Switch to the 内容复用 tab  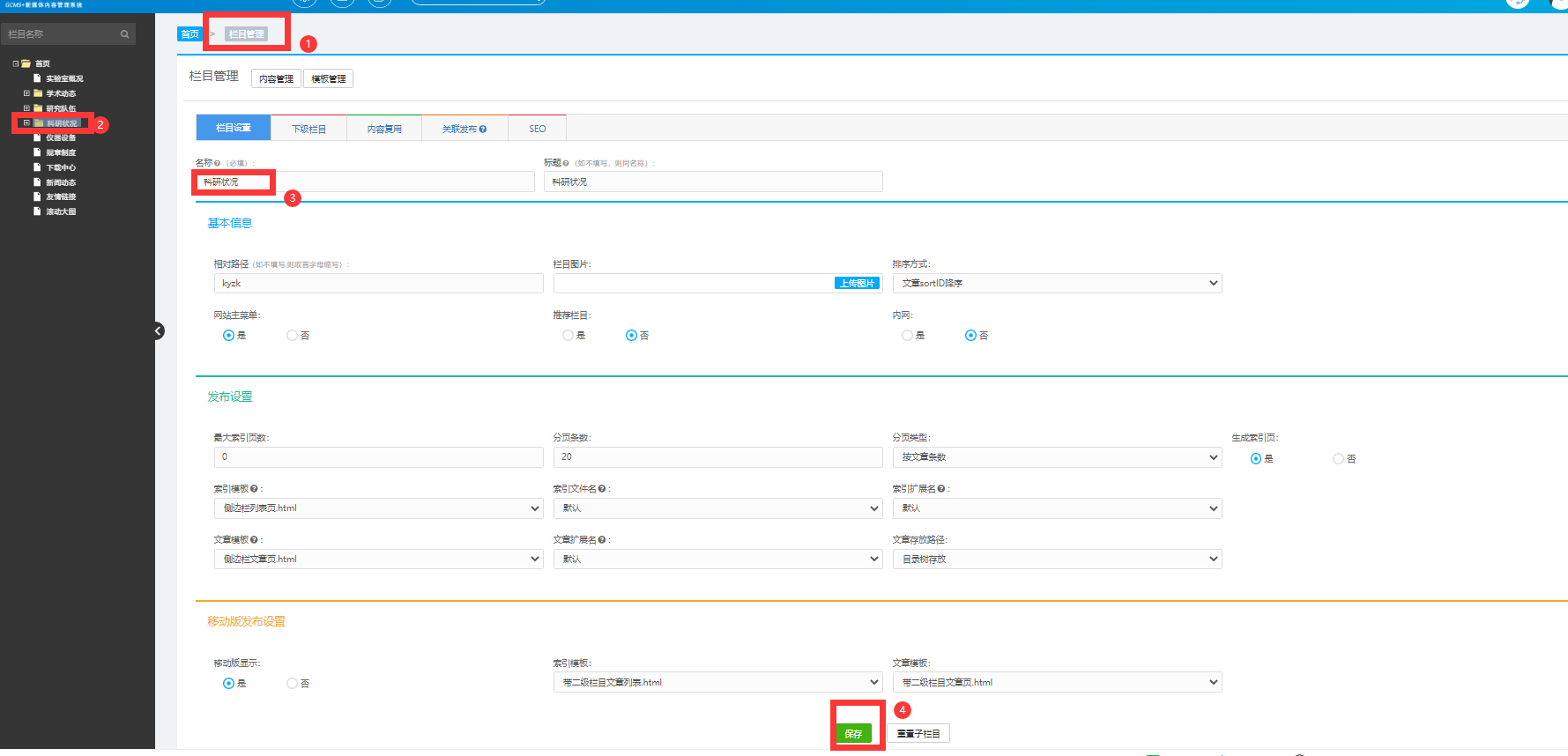click(384, 129)
